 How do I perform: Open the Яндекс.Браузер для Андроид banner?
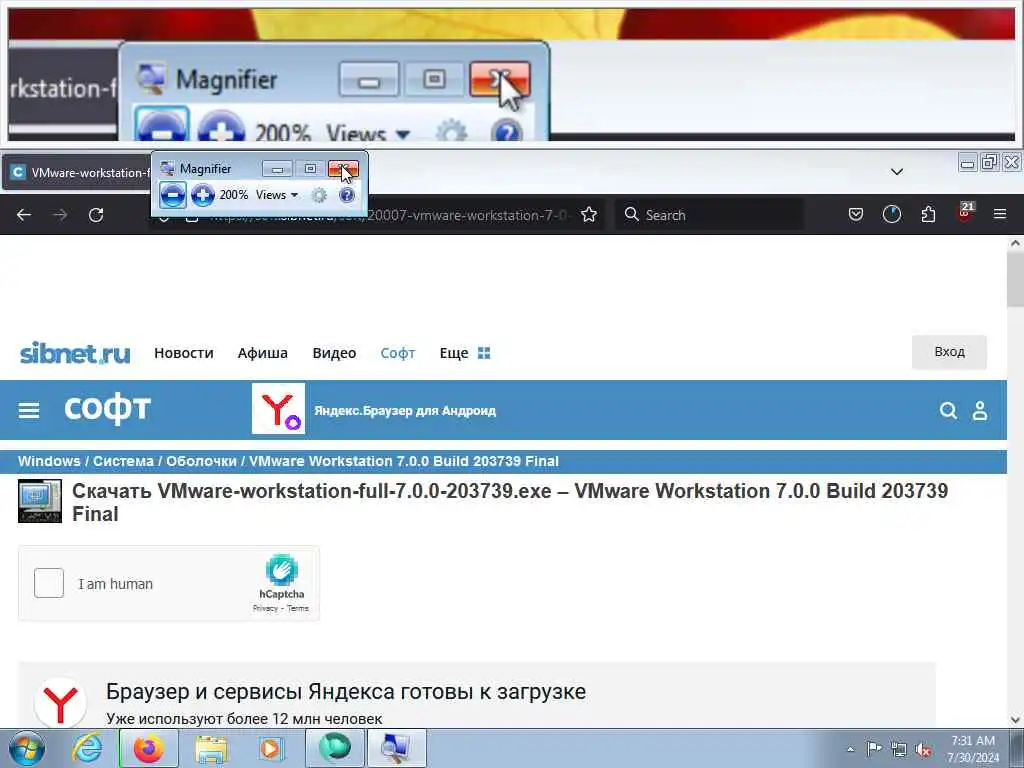pyautogui.click(x=405, y=411)
